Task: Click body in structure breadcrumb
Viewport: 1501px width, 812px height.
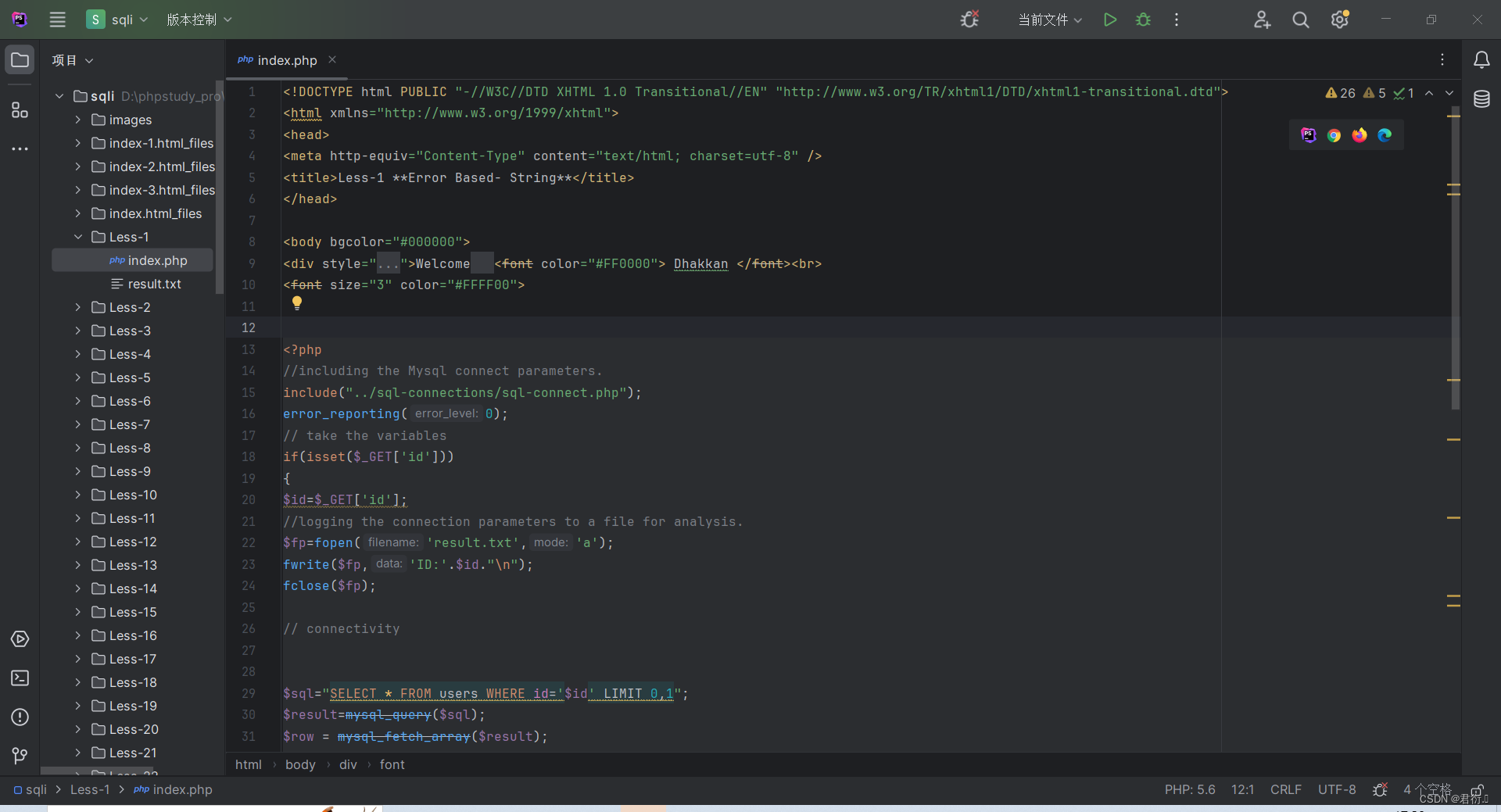Action: (300, 764)
